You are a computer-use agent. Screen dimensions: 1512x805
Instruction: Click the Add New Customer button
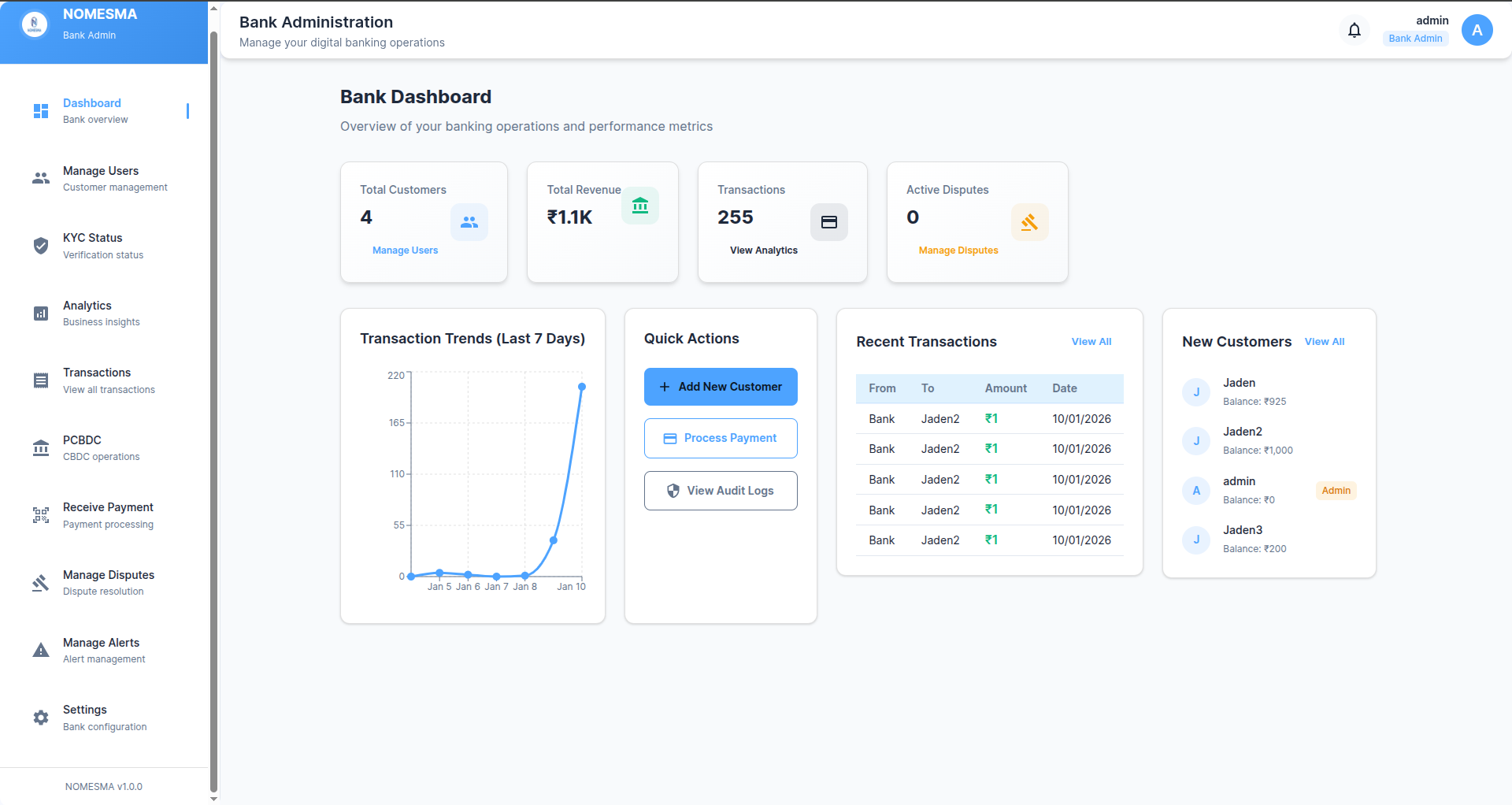pos(720,386)
